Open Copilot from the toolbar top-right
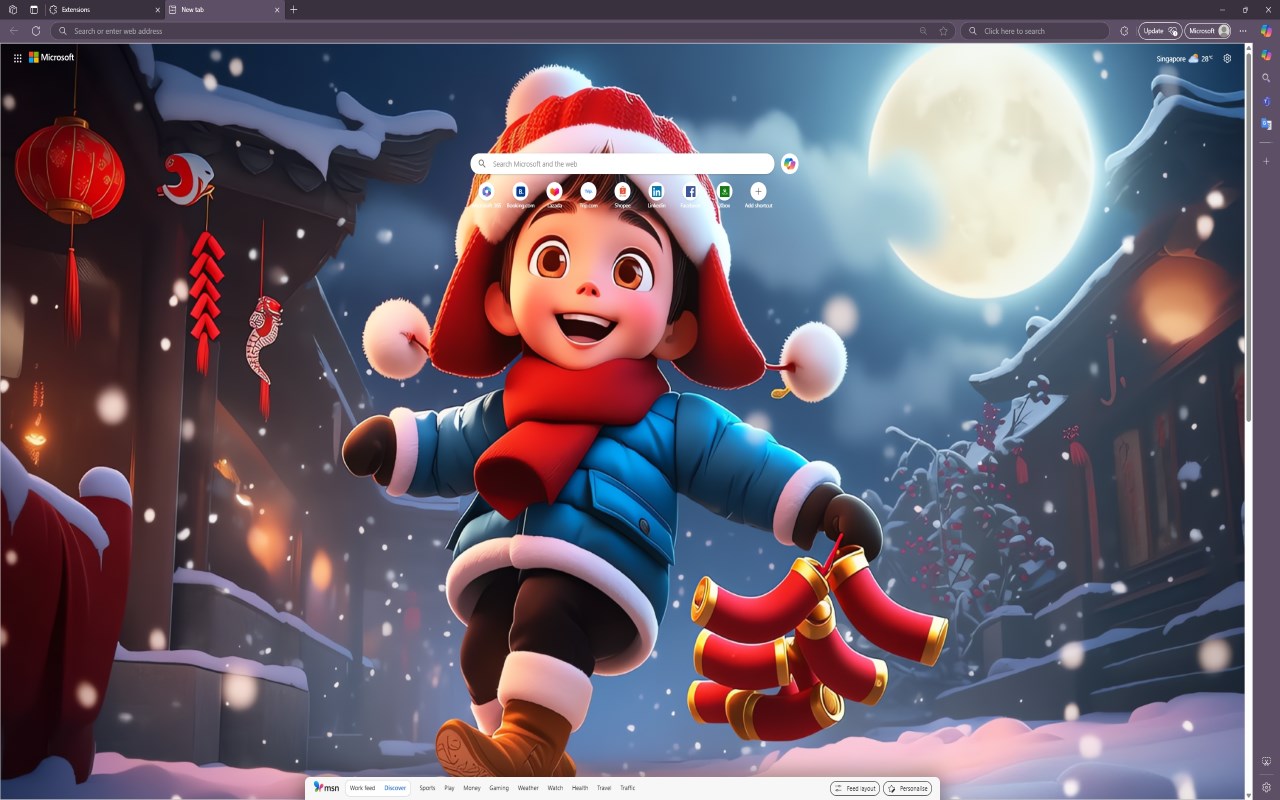 1266,31
